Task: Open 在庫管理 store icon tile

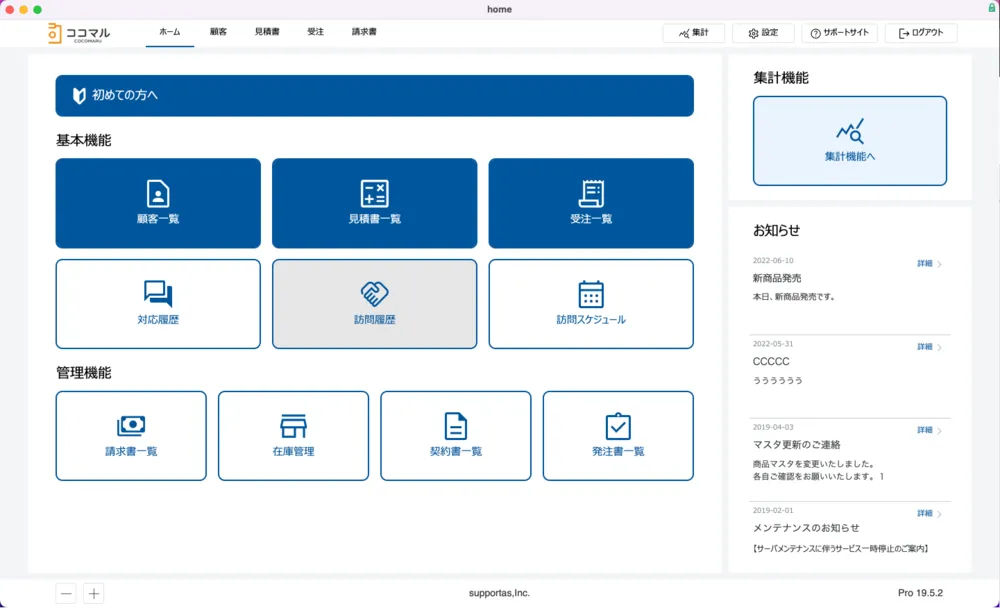Action: (x=293, y=436)
